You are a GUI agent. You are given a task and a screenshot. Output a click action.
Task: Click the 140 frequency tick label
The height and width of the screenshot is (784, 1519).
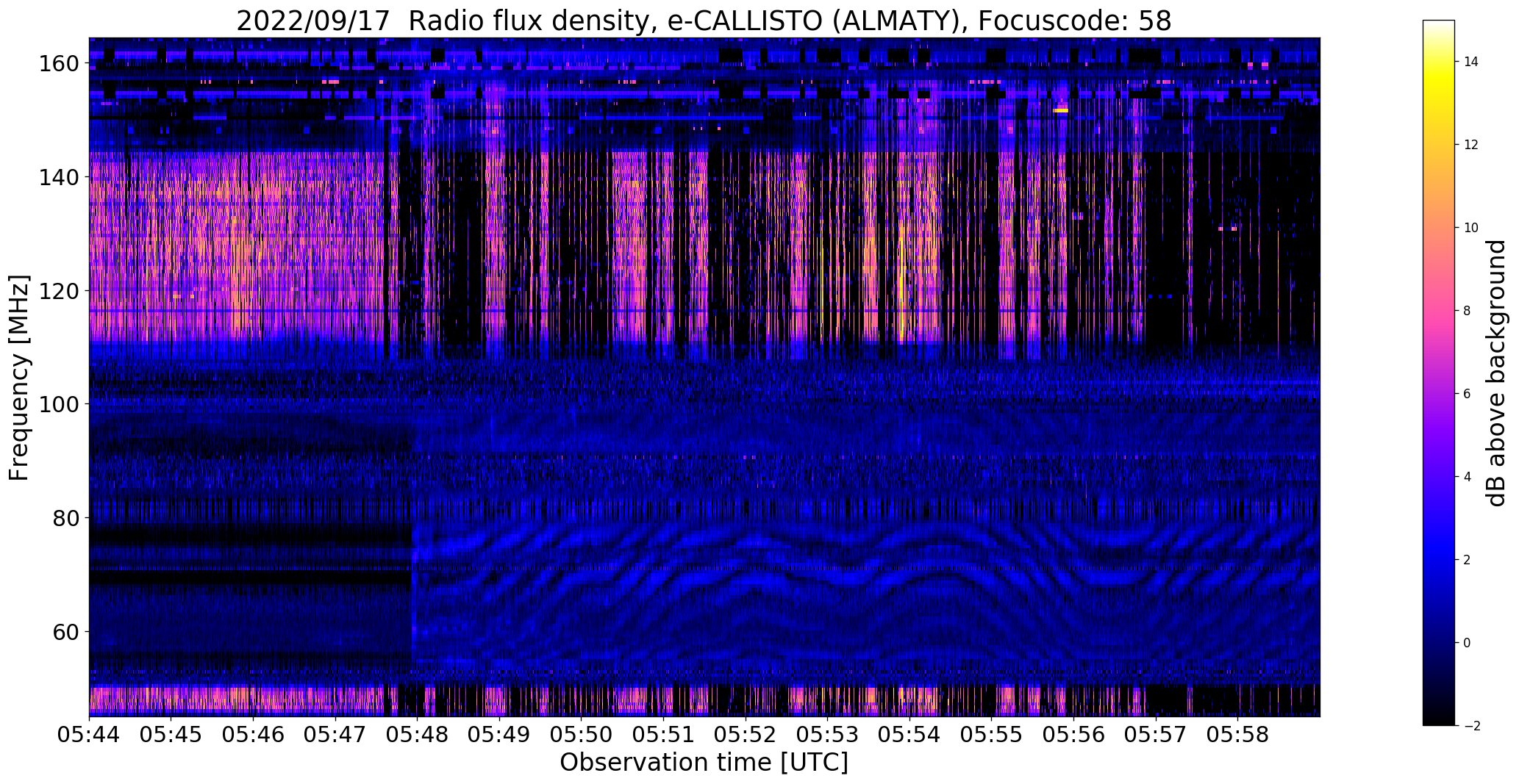(x=58, y=177)
